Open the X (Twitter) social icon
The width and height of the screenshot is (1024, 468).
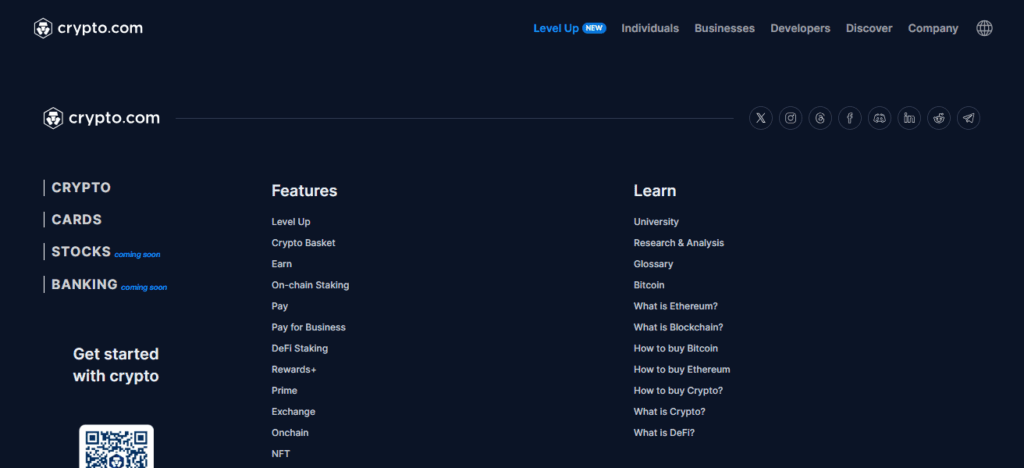click(x=761, y=118)
